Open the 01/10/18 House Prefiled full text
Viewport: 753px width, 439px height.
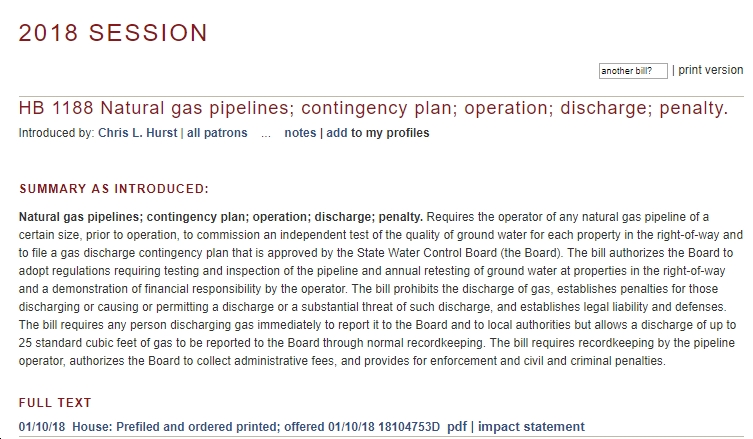[229, 427]
